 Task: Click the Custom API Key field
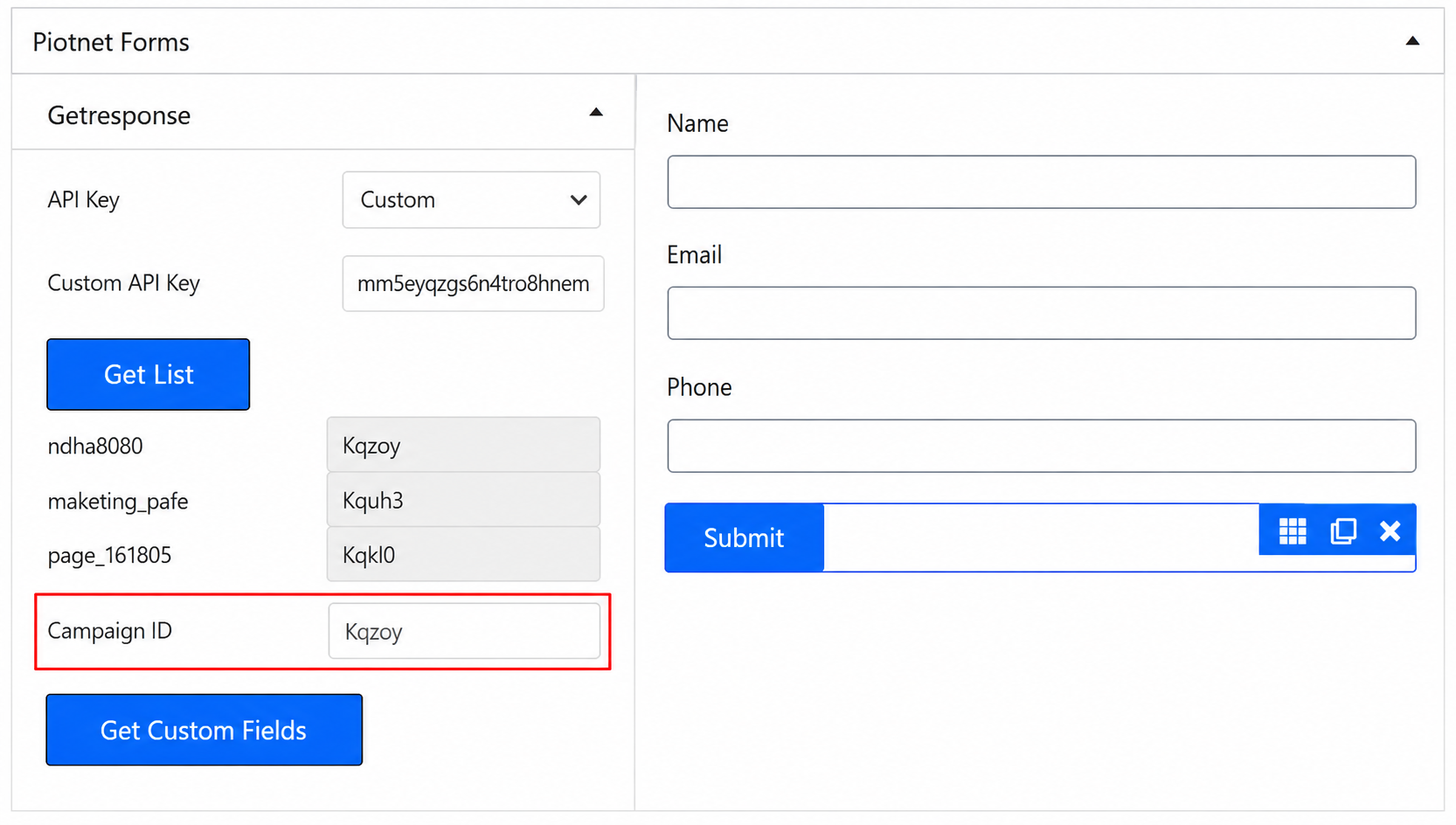(x=473, y=283)
